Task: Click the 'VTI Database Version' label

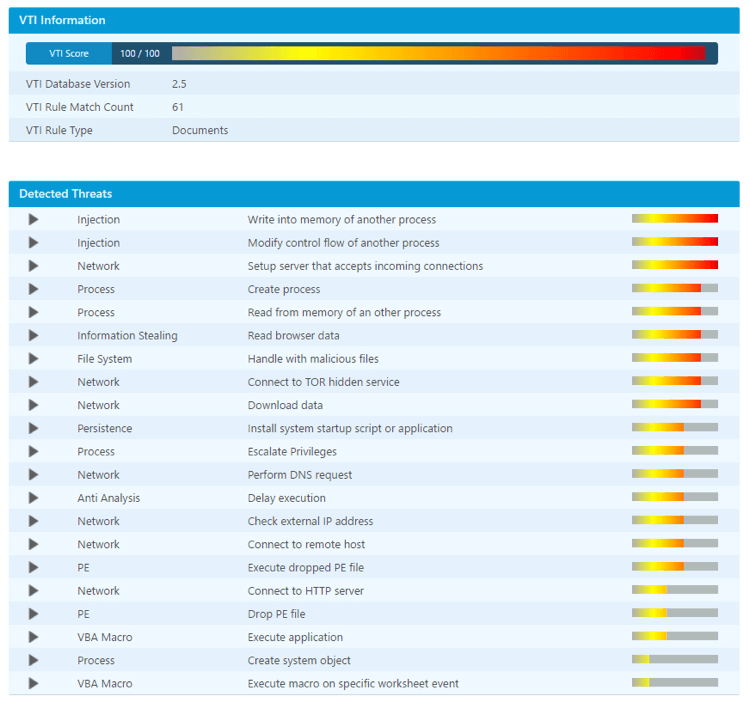Action: 78,84
